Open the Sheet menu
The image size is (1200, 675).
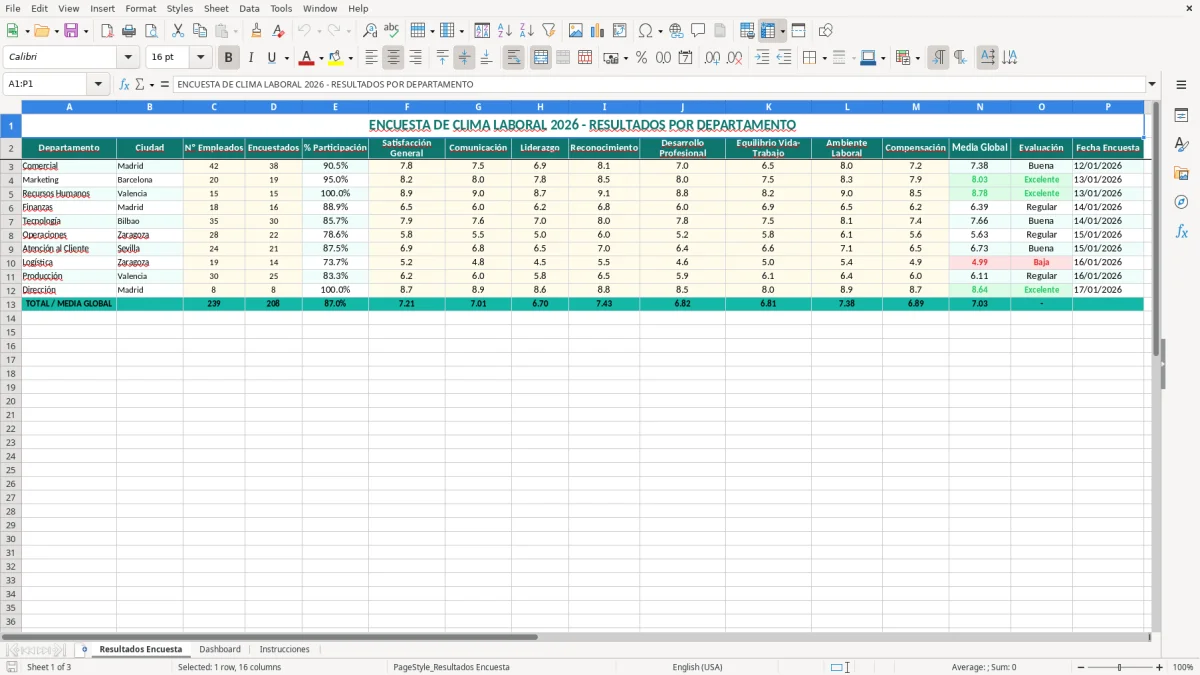click(216, 8)
